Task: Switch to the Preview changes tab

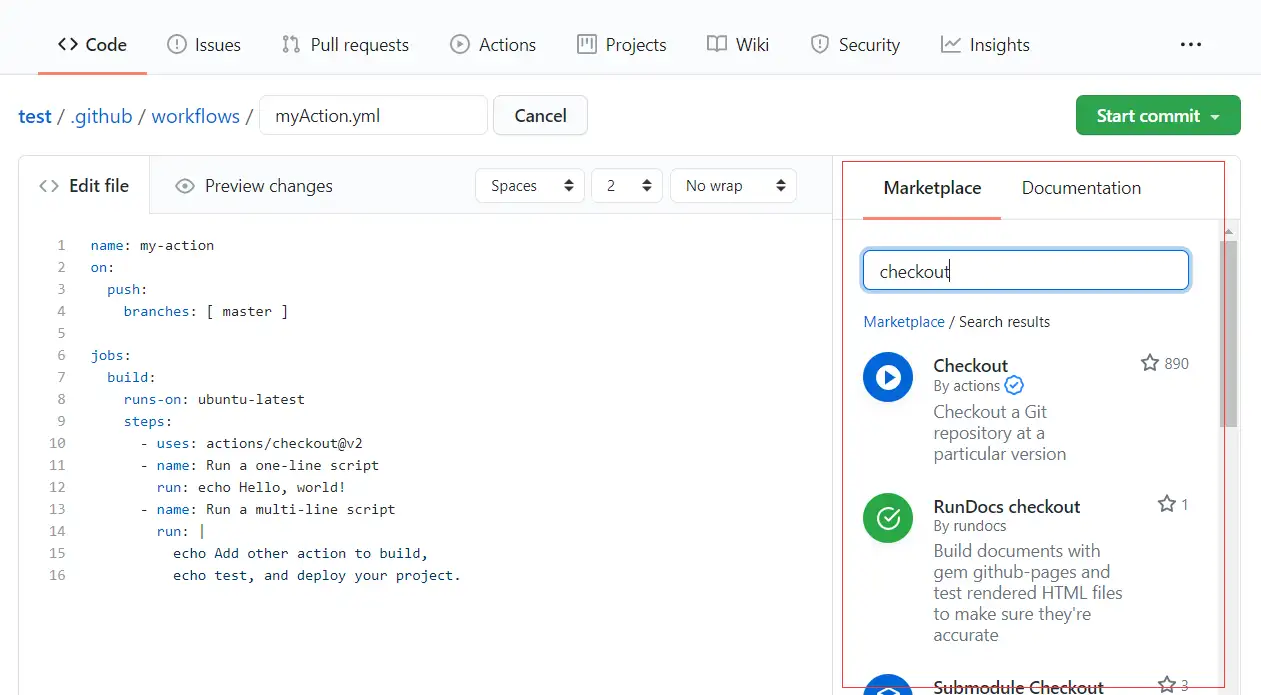Action: click(x=254, y=186)
